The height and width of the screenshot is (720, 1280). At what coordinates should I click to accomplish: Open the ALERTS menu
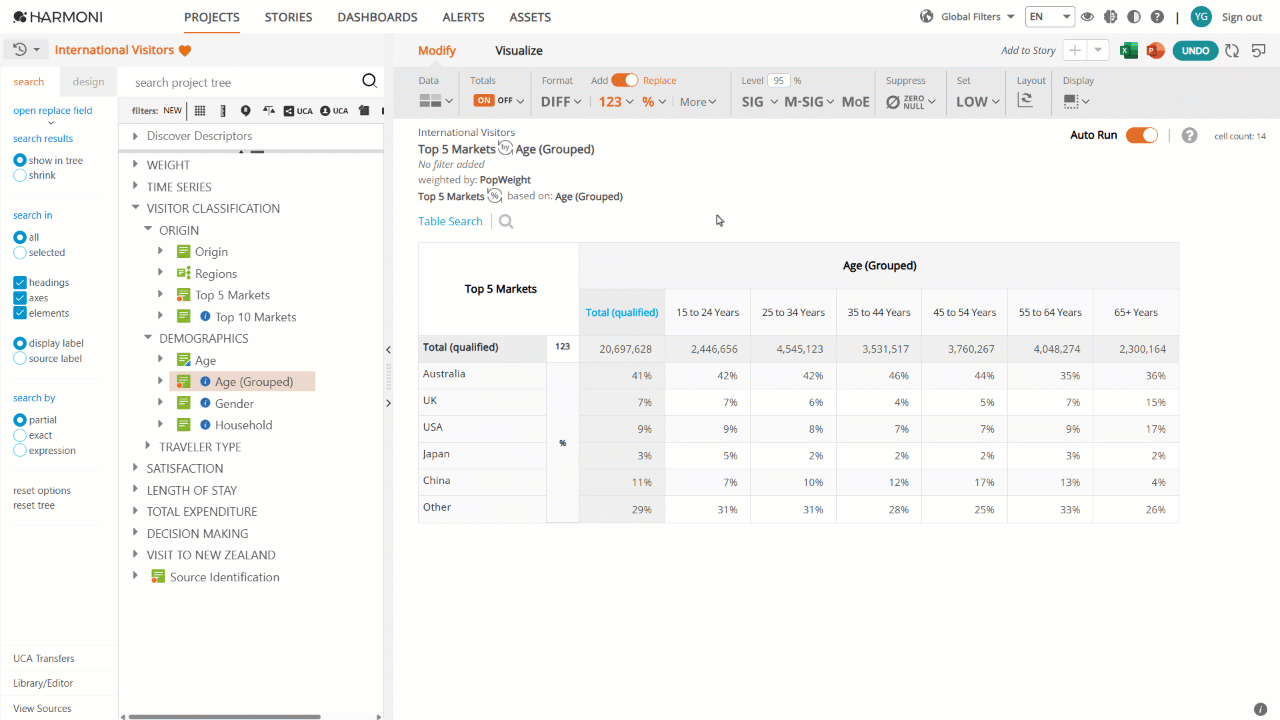(463, 17)
